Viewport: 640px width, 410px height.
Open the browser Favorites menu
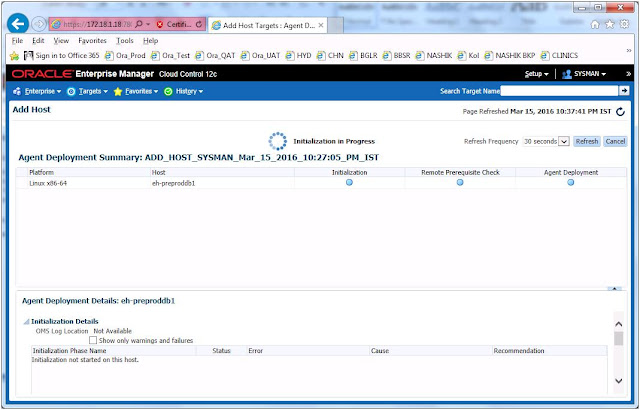[92, 41]
